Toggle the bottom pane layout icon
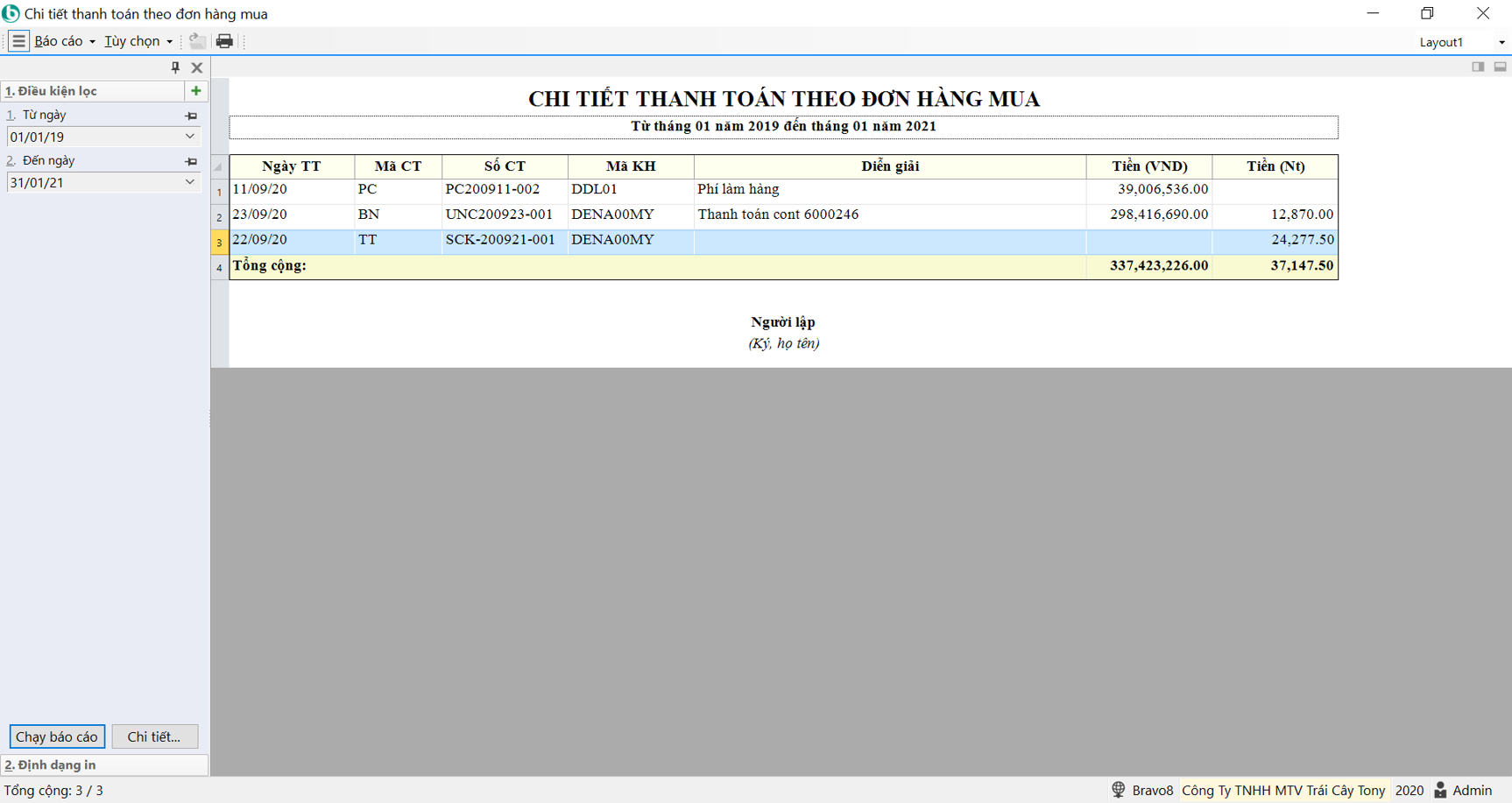 pyautogui.click(x=1500, y=67)
